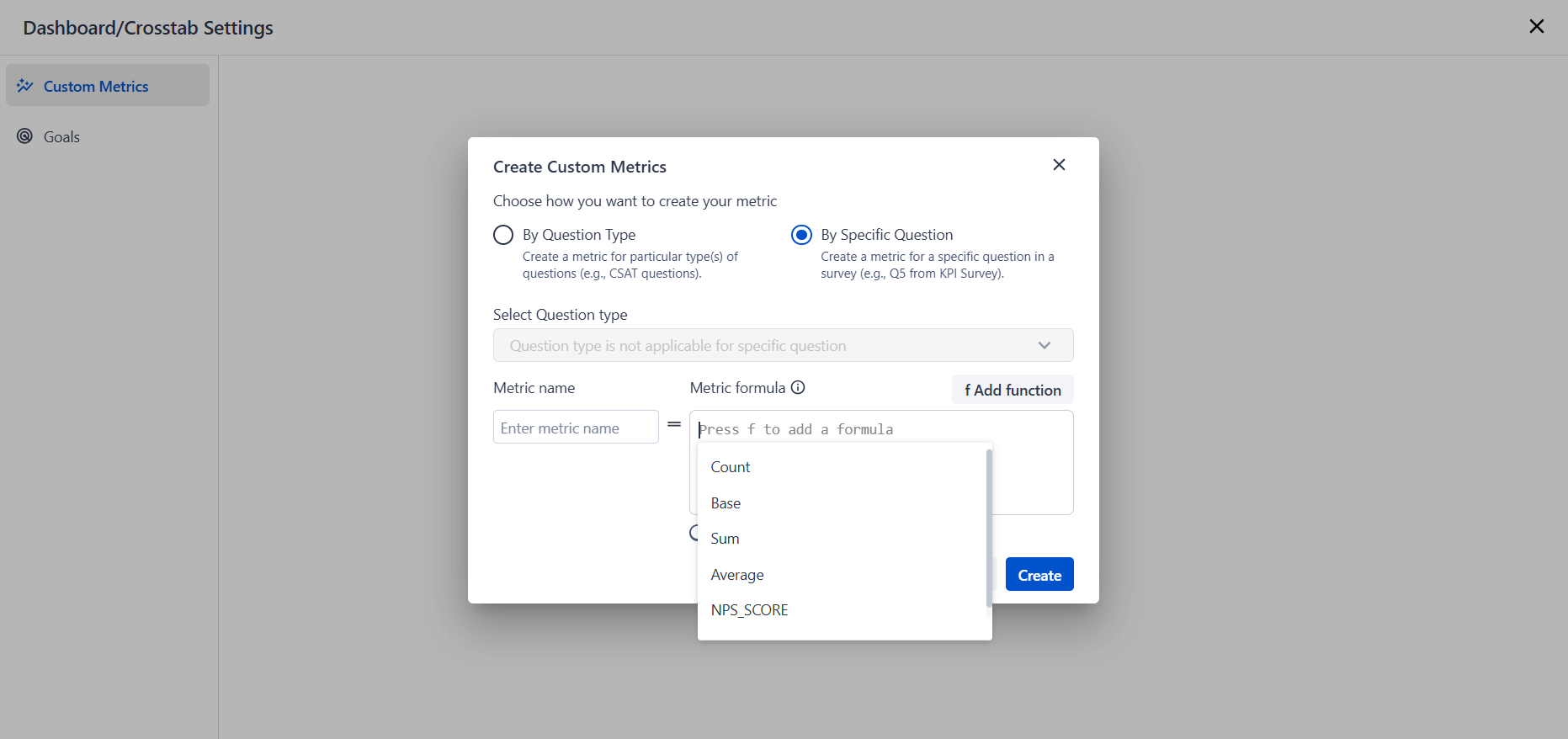Choose Count from the function list
The height and width of the screenshot is (739, 1568).
[x=731, y=467]
